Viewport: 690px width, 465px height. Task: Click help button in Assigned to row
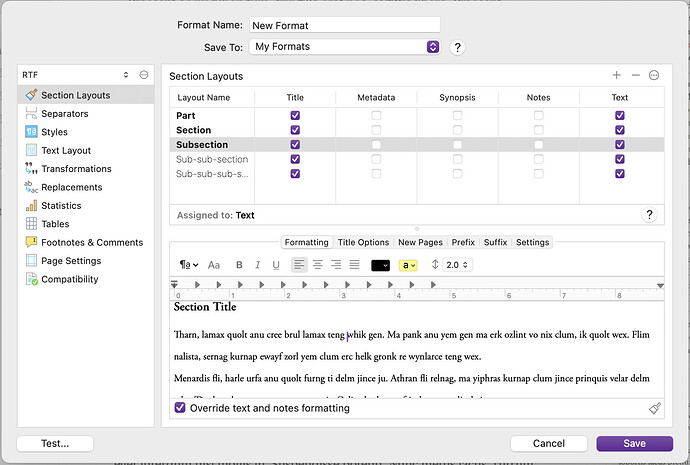(649, 215)
